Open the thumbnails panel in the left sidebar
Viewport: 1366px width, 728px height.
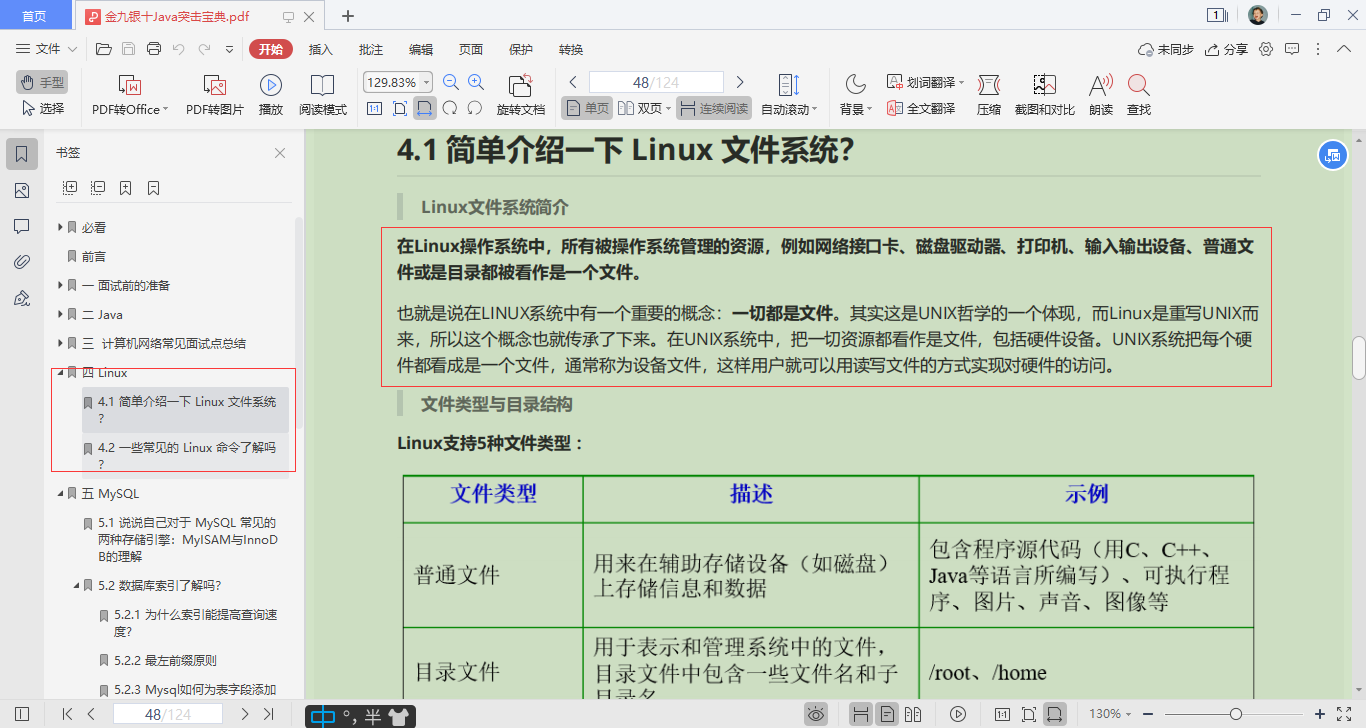click(x=22, y=190)
